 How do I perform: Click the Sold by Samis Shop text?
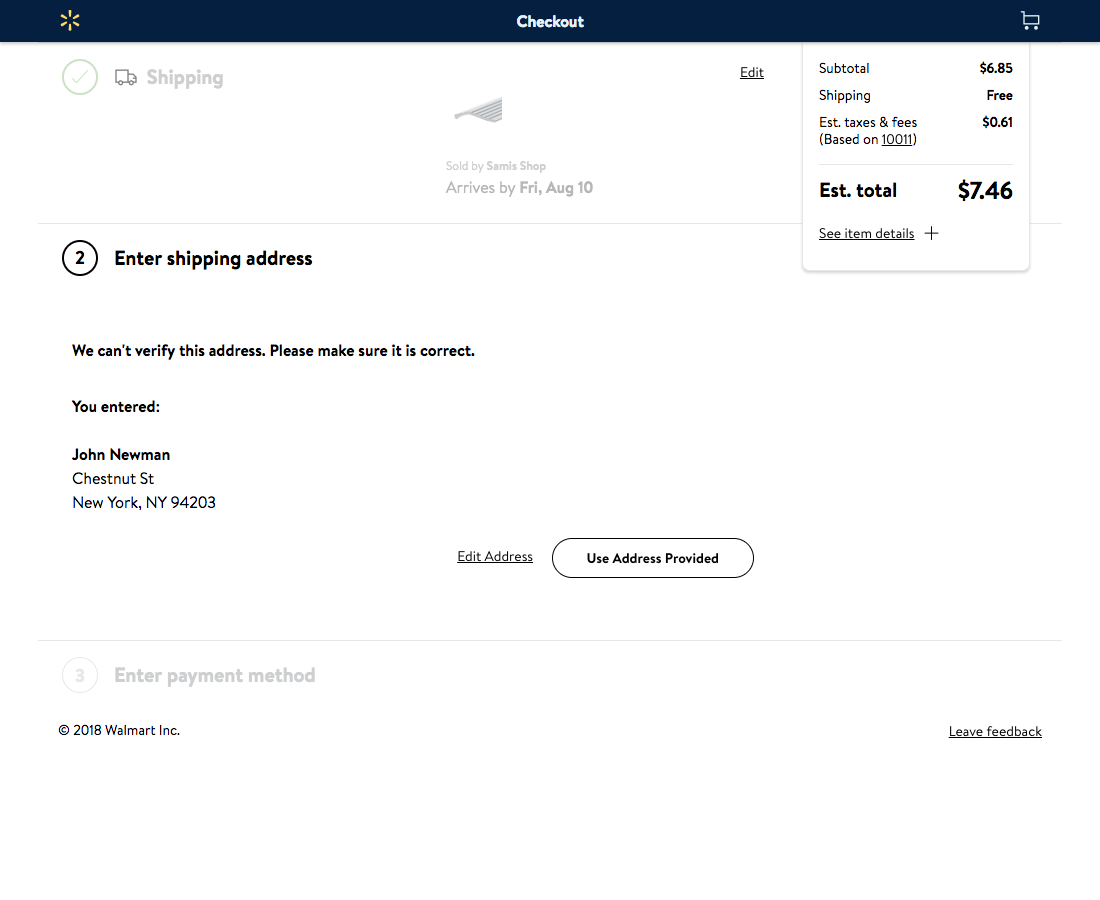[x=496, y=165]
